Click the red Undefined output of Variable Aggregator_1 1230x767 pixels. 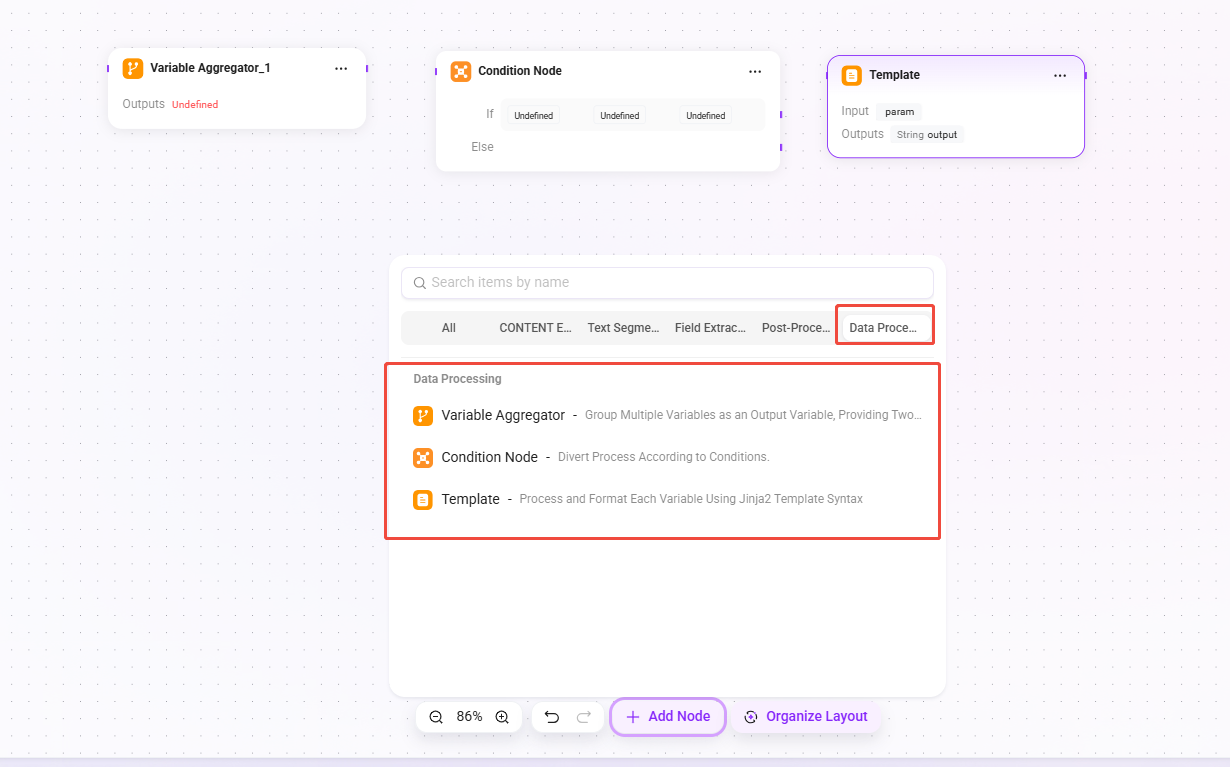(195, 104)
